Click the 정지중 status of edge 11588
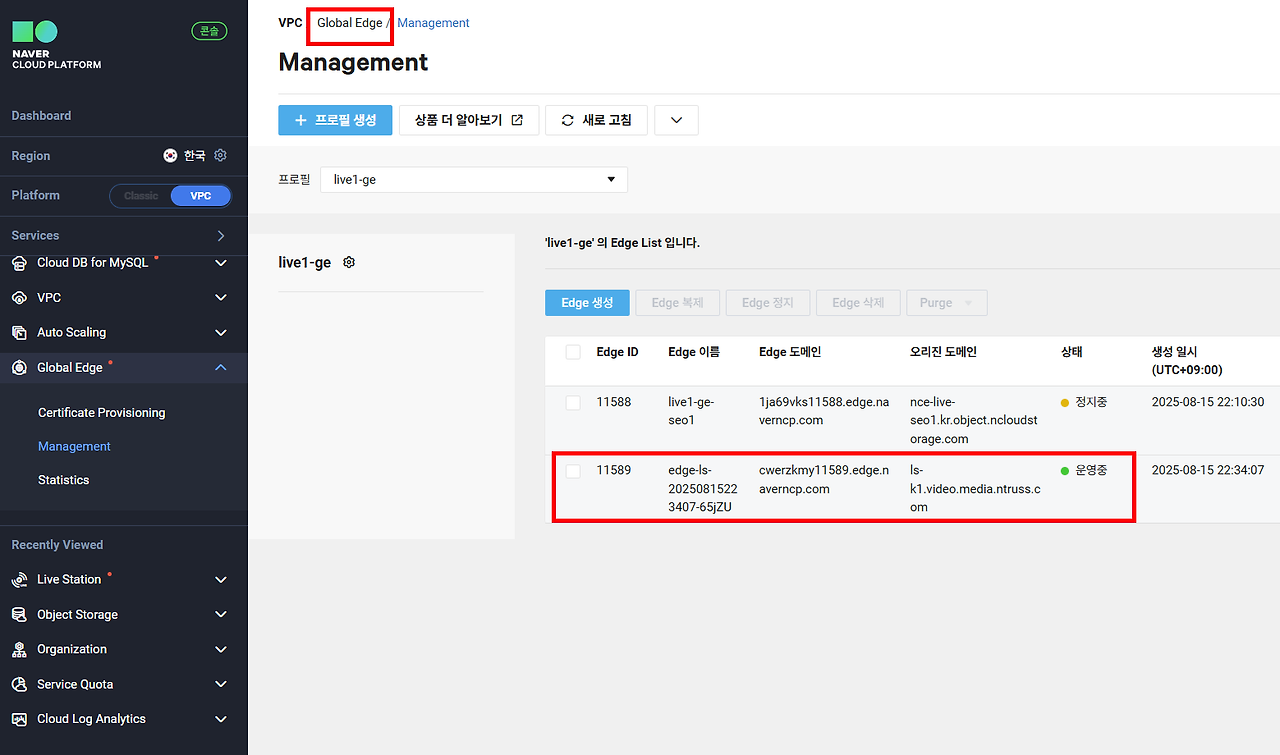Viewport: 1280px width, 755px height. 1084,402
